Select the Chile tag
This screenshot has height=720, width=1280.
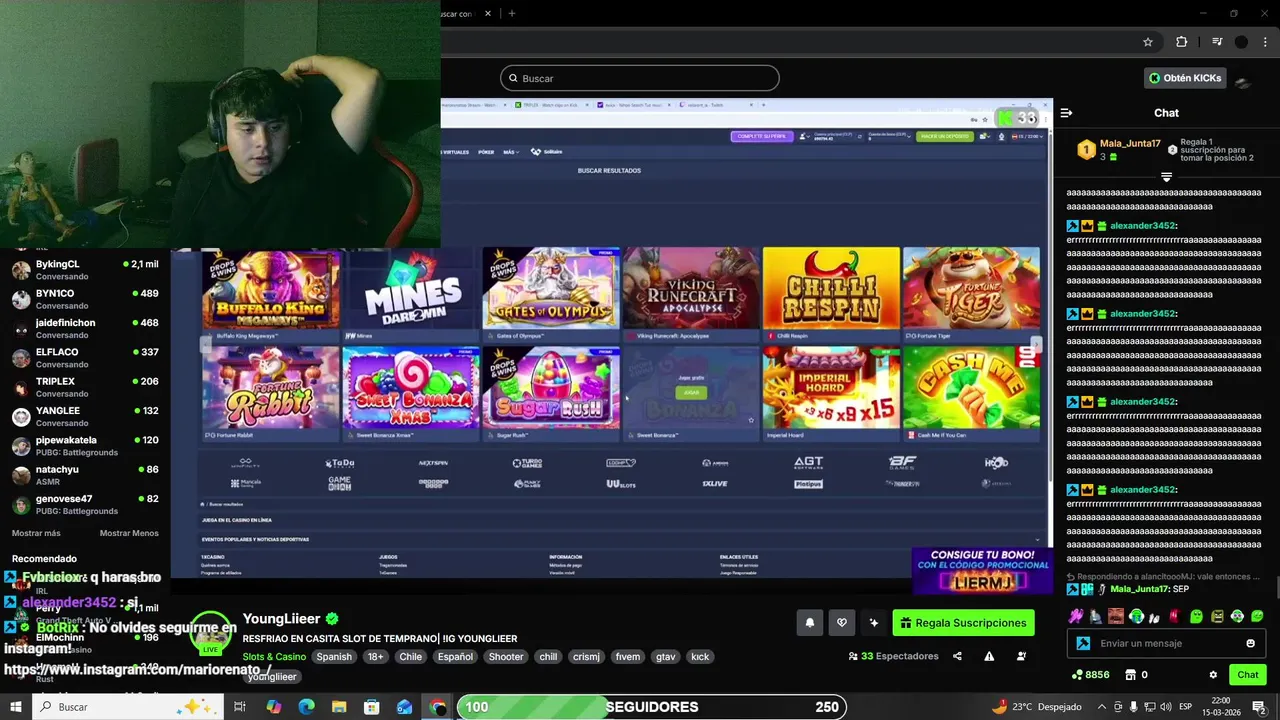[x=411, y=657]
